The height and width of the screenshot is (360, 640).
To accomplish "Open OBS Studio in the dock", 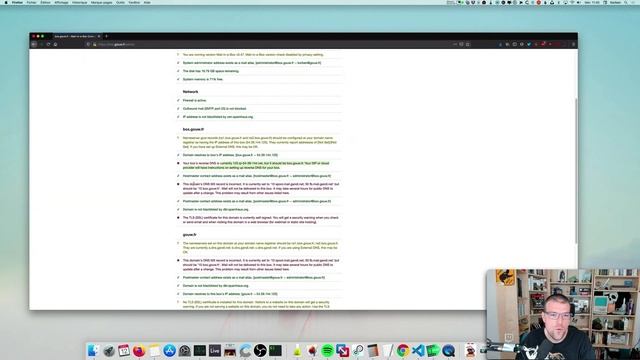I will click(260, 350).
